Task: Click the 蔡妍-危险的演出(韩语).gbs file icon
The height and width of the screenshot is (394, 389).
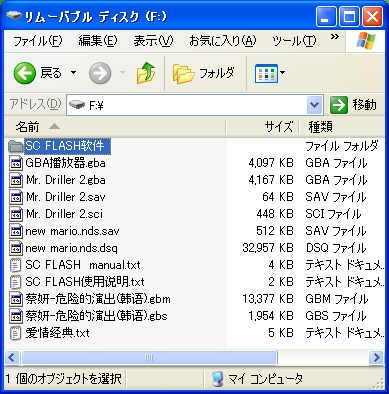Action: pos(16,316)
